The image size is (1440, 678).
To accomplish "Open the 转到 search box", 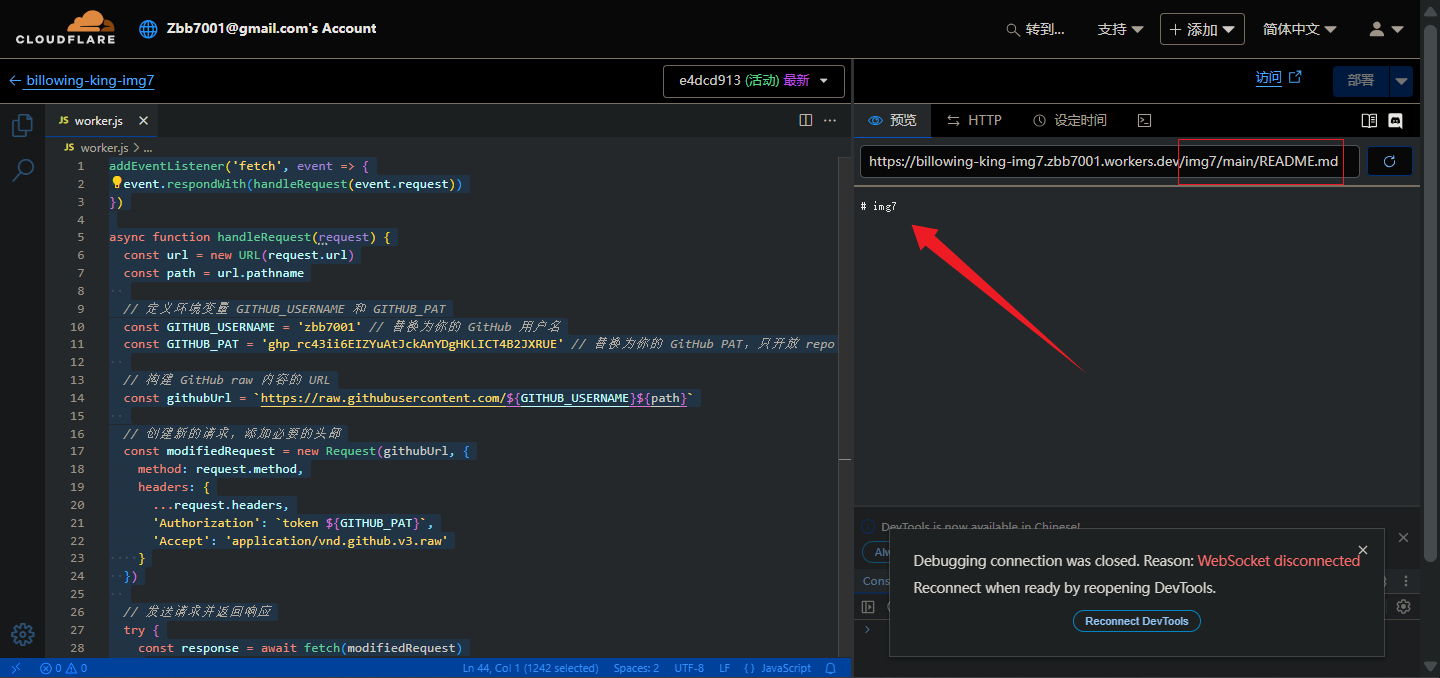I will click(x=1035, y=29).
